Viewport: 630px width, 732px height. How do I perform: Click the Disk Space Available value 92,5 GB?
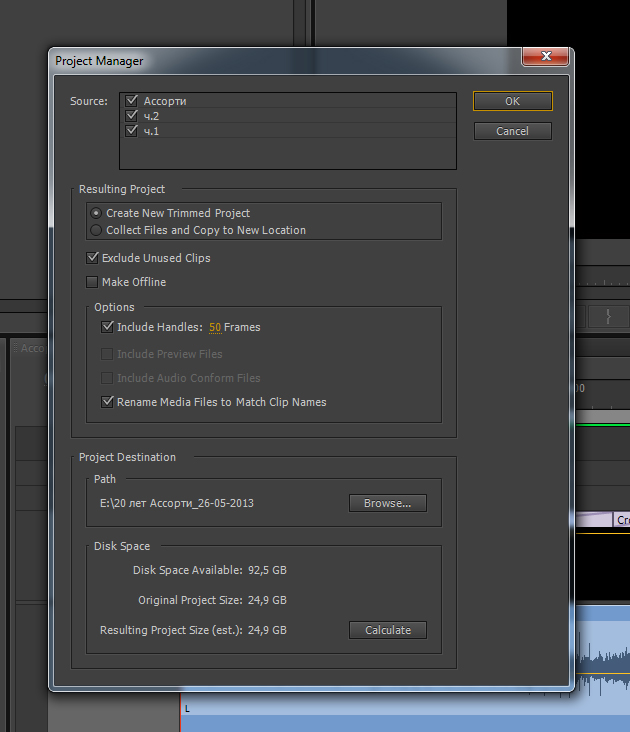pos(267,570)
